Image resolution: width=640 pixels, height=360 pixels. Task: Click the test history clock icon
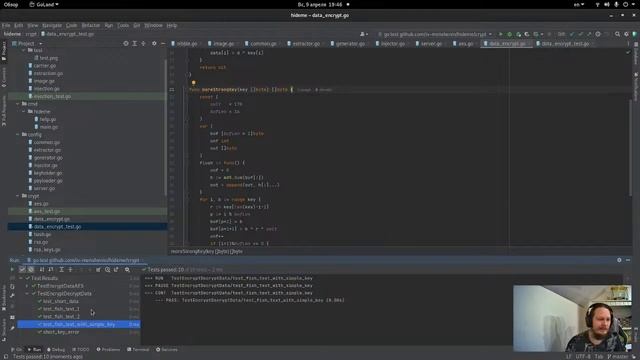coord(107,269)
